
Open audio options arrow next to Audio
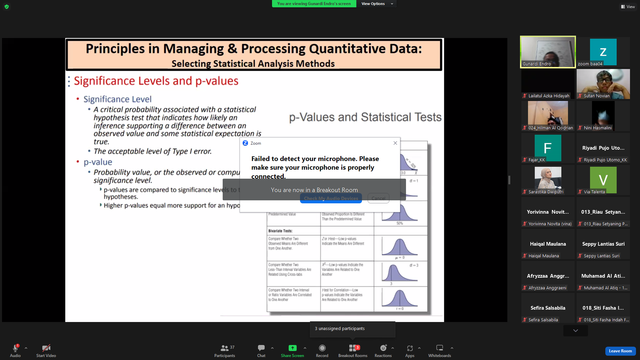tap(26, 348)
